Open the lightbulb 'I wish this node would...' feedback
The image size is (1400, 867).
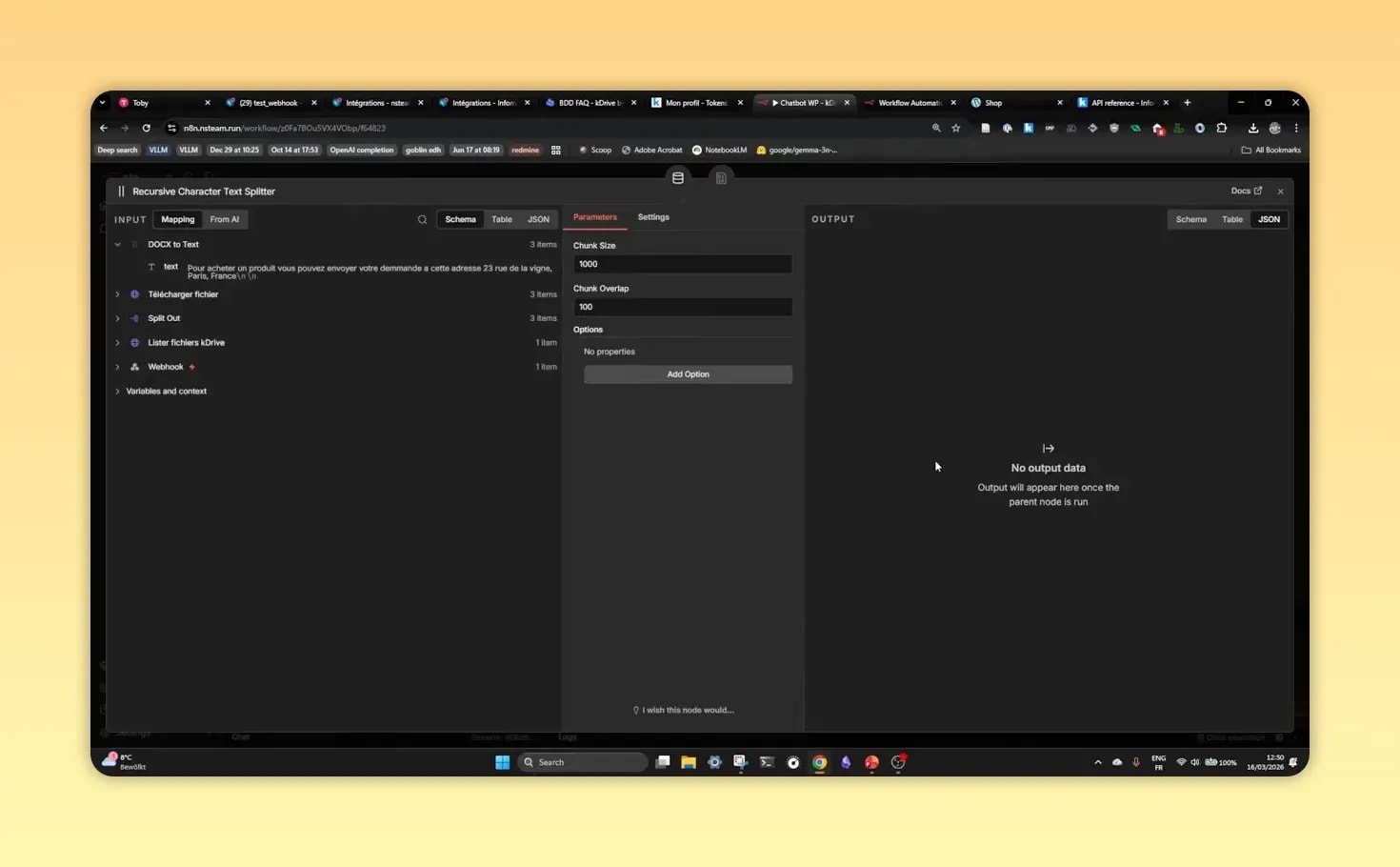684,710
